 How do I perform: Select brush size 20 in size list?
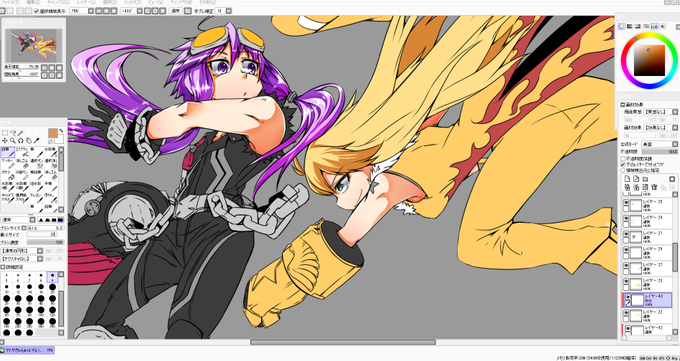click(x=52, y=289)
